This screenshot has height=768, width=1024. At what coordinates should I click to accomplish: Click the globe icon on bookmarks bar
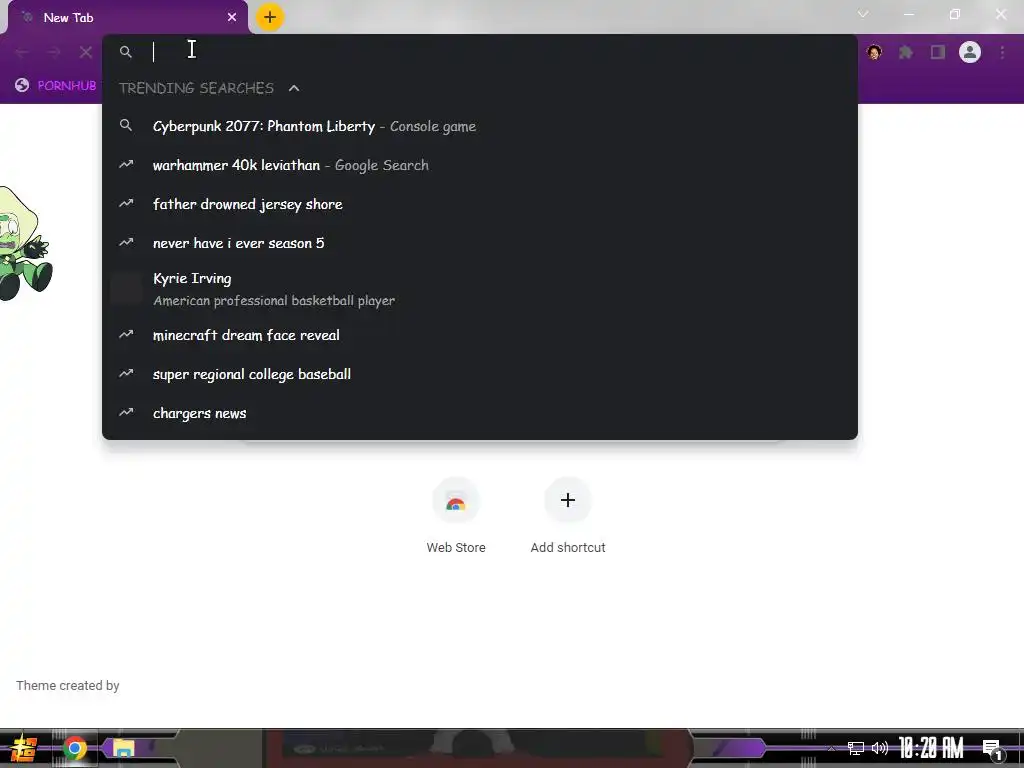(x=22, y=85)
